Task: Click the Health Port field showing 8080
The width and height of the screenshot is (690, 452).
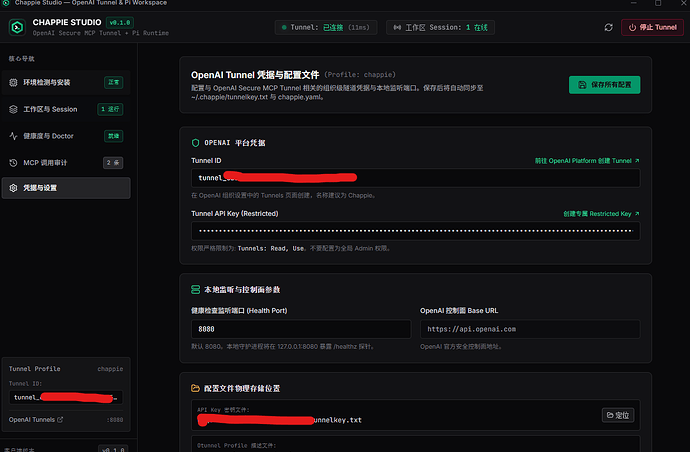Action: [301, 329]
